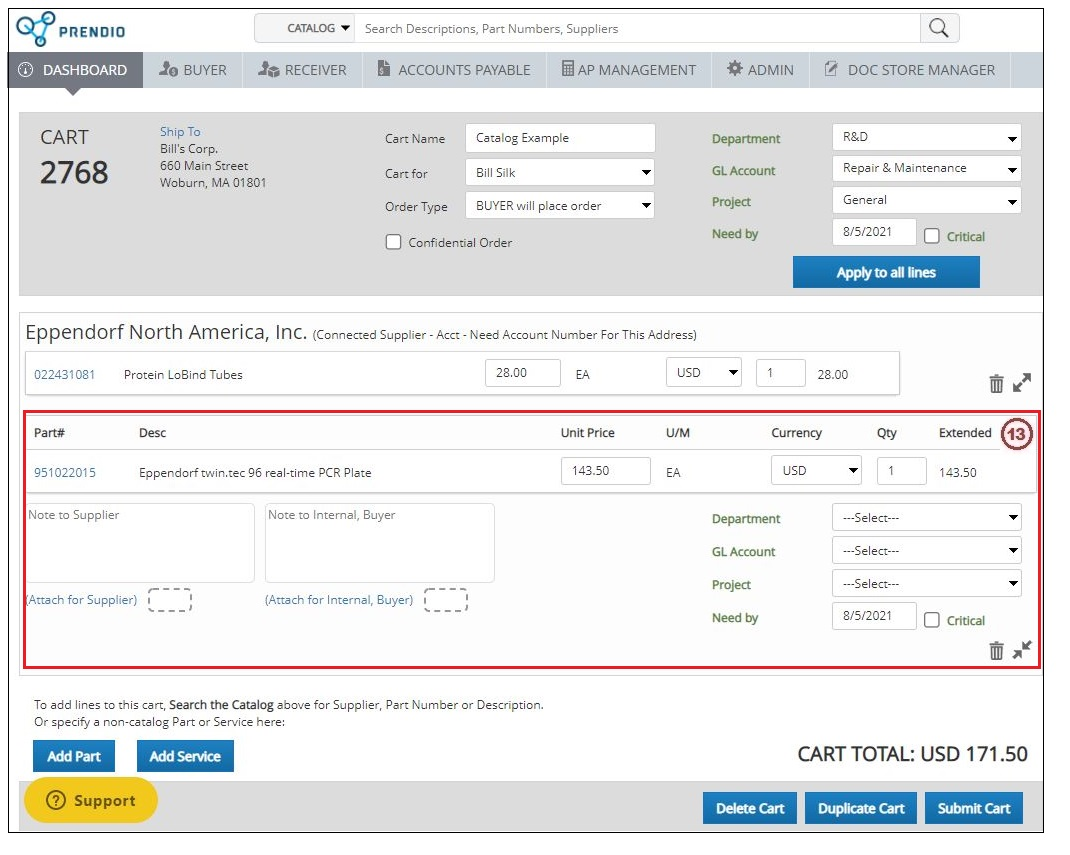This screenshot has width=1070, height=855.
Task: Click the search magnifying glass icon
Action: point(938,27)
